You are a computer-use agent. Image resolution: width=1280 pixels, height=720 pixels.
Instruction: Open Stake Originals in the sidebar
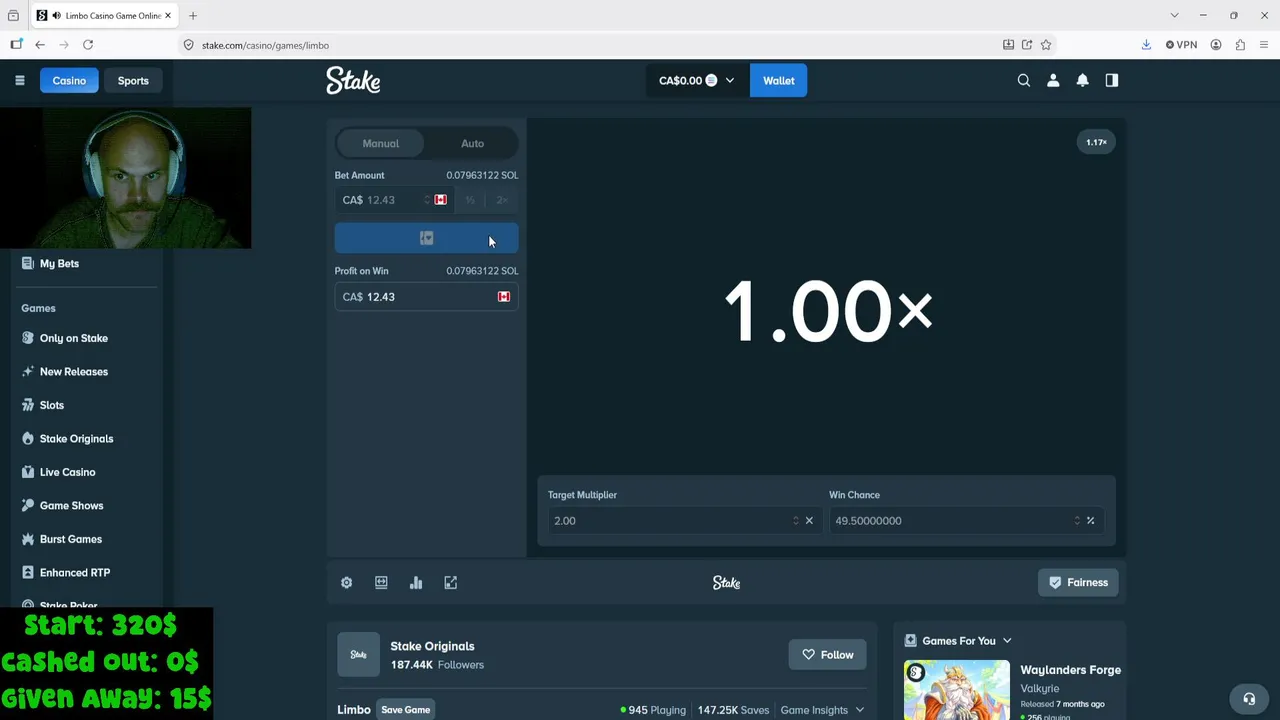(x=76, y=439)
